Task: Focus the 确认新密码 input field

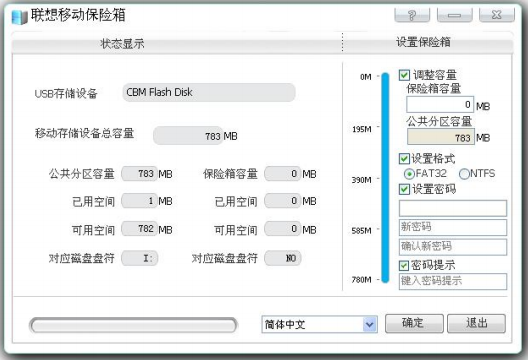Action: pyautogui.click(x=453, y=247)
